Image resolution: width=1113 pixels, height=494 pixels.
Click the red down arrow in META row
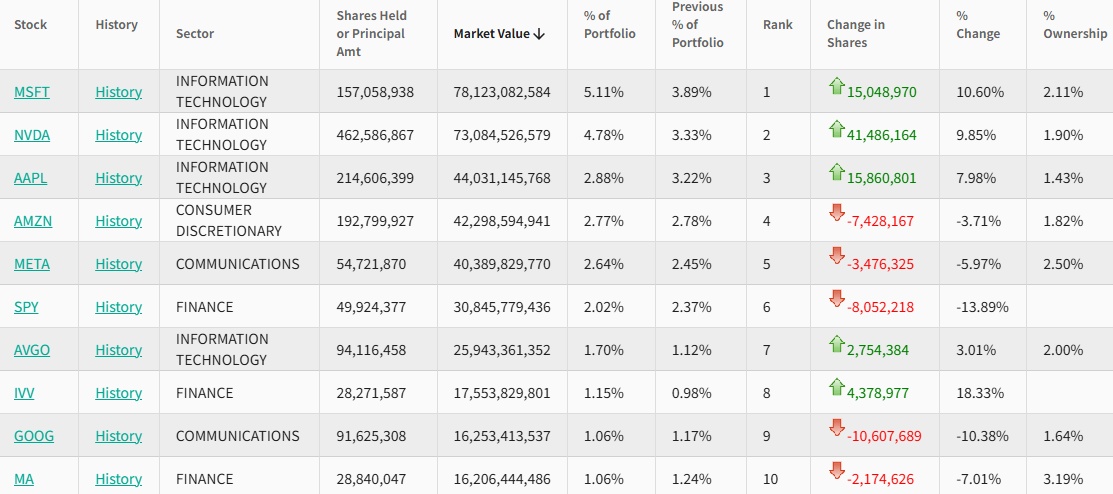click(837, 256)
